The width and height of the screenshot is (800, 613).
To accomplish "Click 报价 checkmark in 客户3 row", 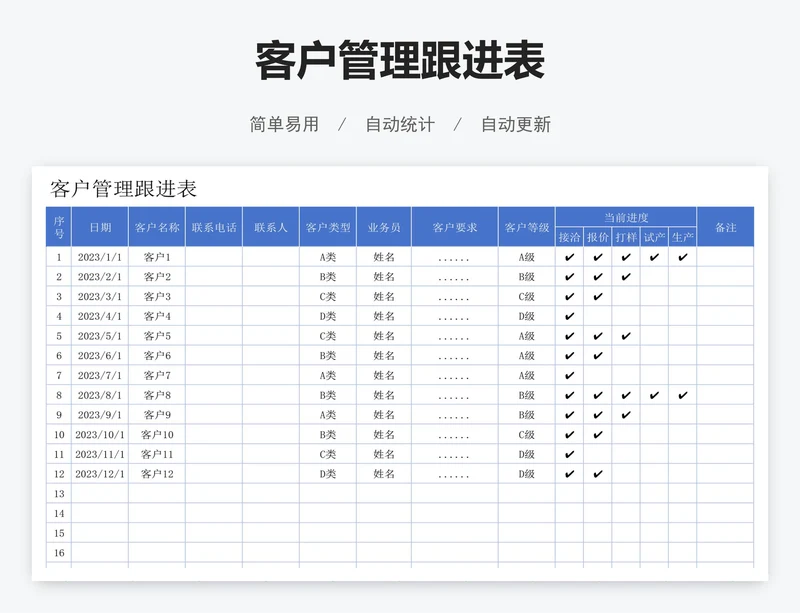I will [x=598, y=297].
